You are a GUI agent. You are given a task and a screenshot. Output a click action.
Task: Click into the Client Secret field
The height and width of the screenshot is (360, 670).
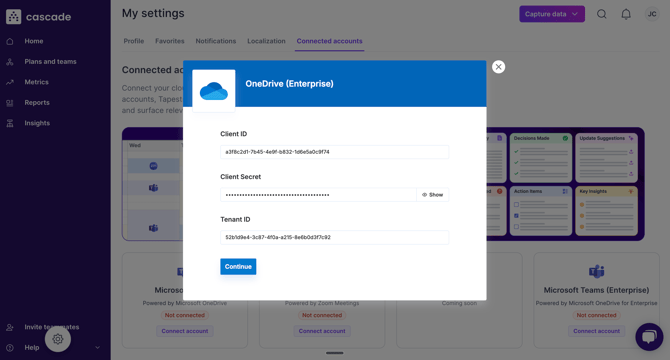click(318, 195)
